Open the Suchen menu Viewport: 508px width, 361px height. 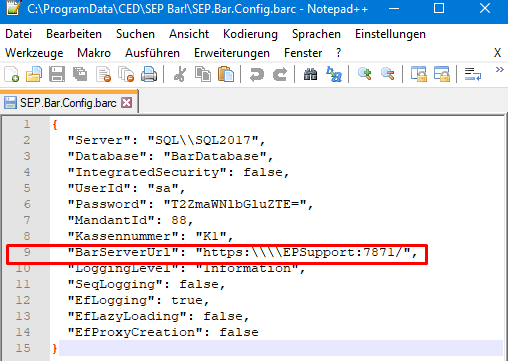click(135, 34)
